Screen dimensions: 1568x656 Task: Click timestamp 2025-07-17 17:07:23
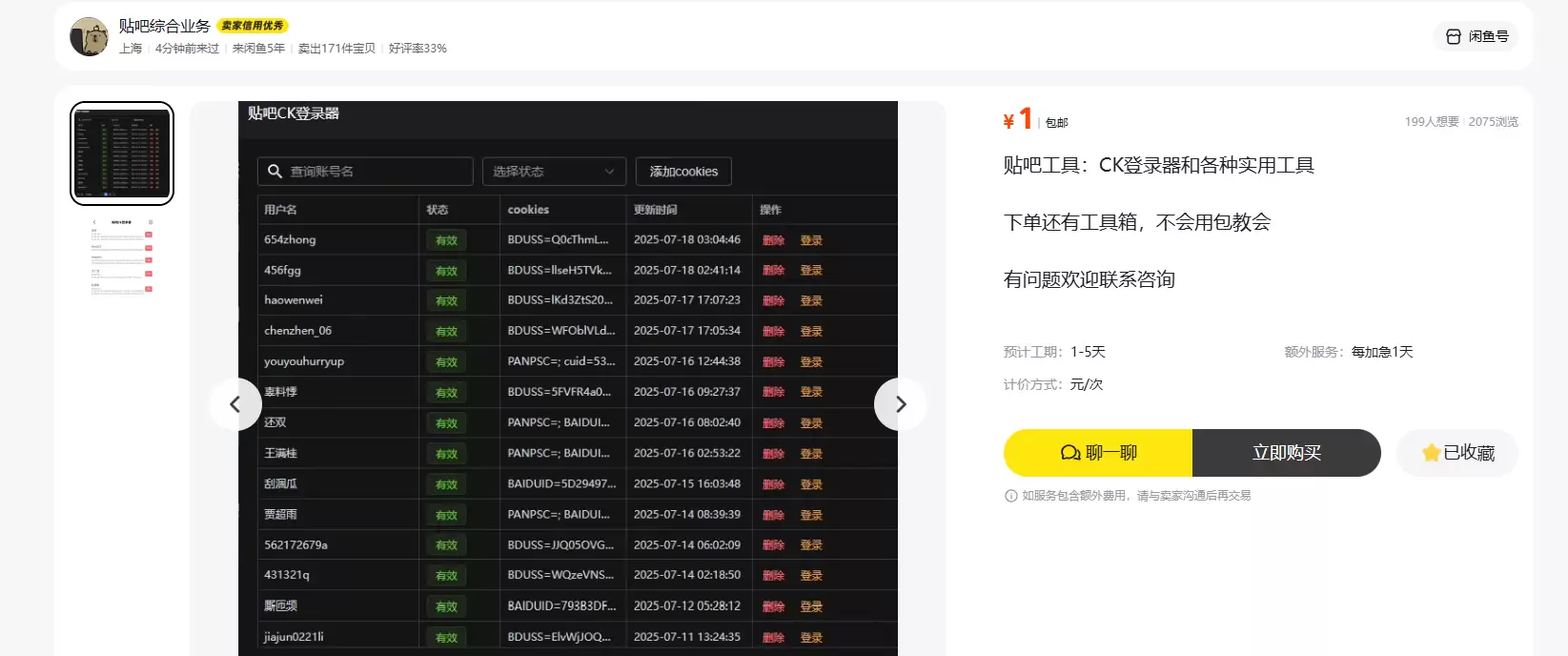(687, 300)
